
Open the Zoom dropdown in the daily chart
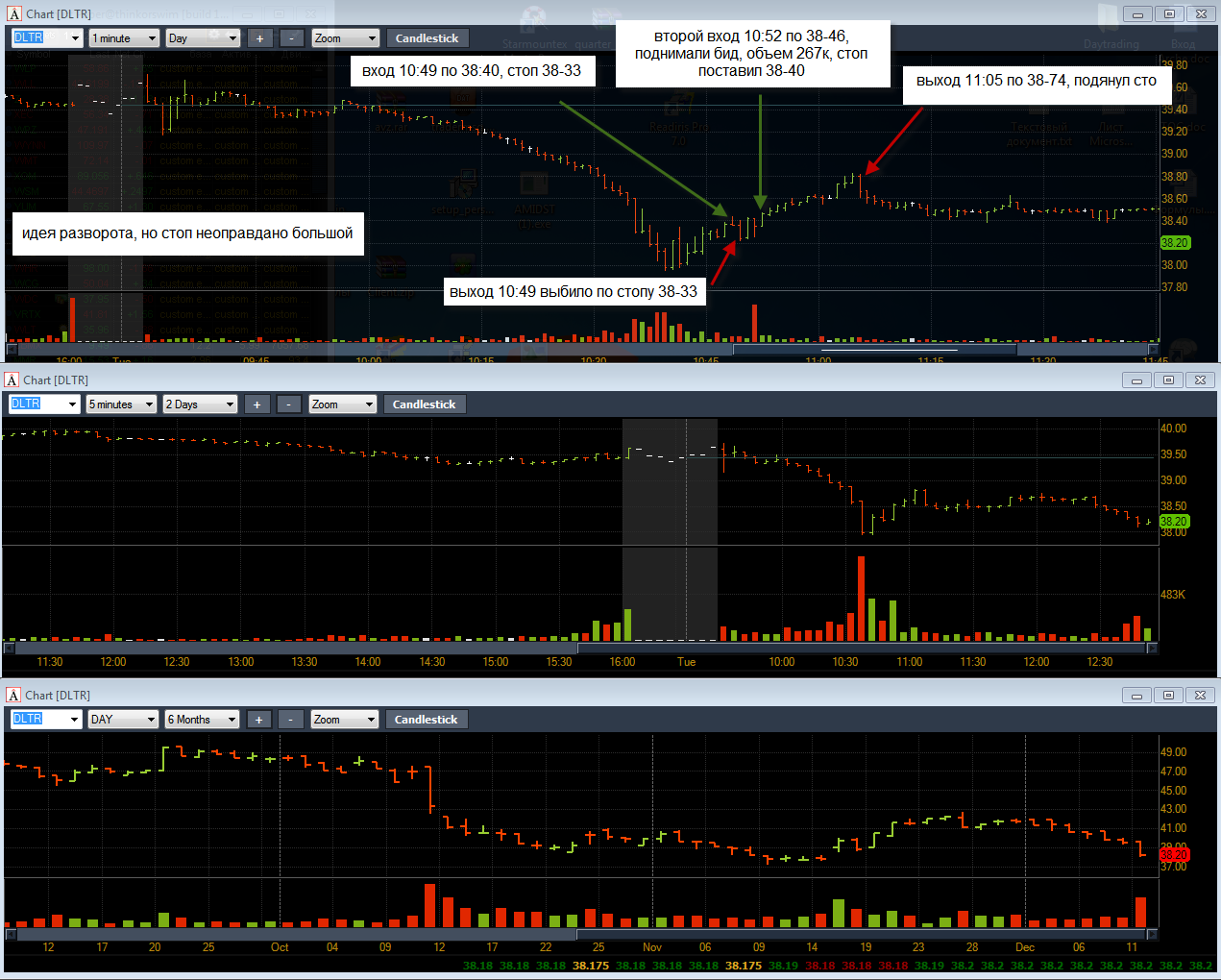click(345, 720)
